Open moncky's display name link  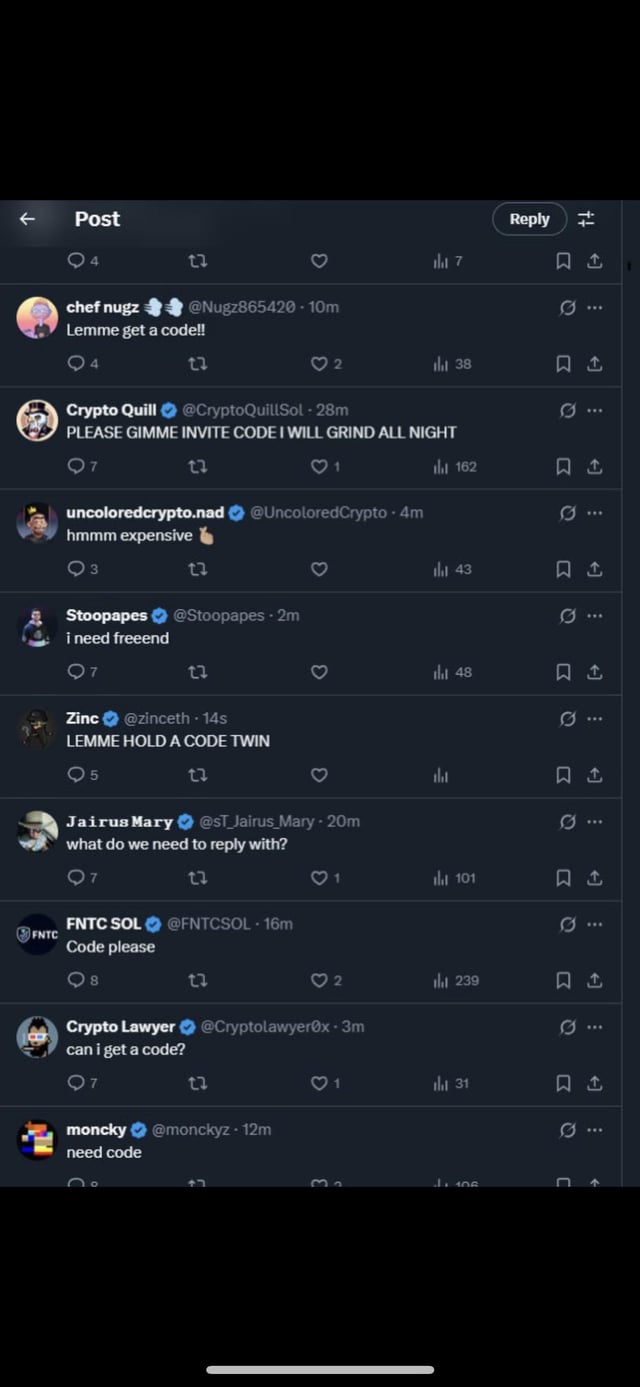(96, 1130)
